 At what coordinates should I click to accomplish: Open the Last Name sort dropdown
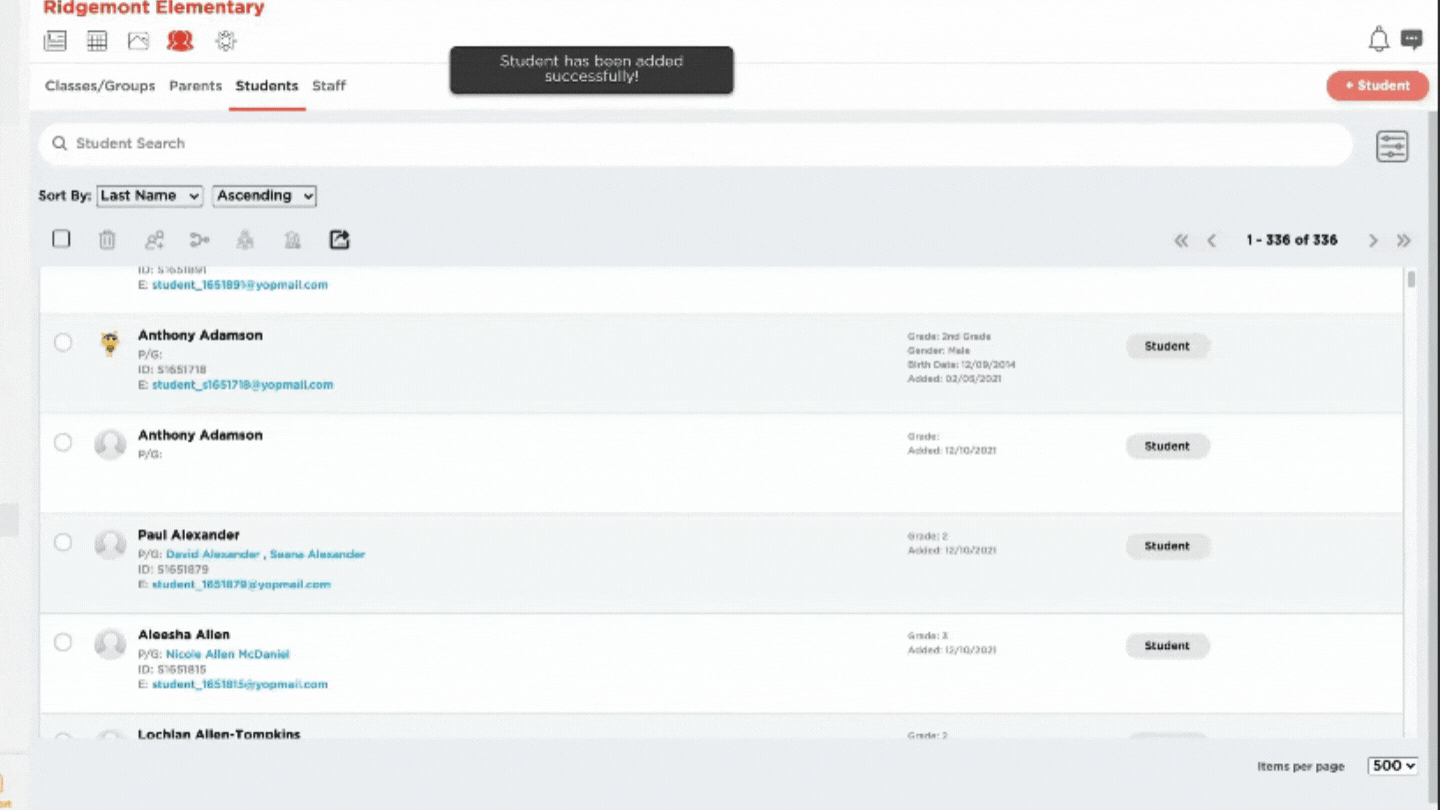(x=150, y=196)
